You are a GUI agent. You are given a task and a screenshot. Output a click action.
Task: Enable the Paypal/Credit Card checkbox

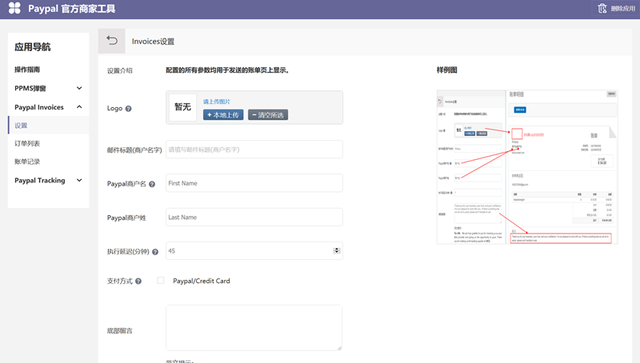tap(160, 281)
